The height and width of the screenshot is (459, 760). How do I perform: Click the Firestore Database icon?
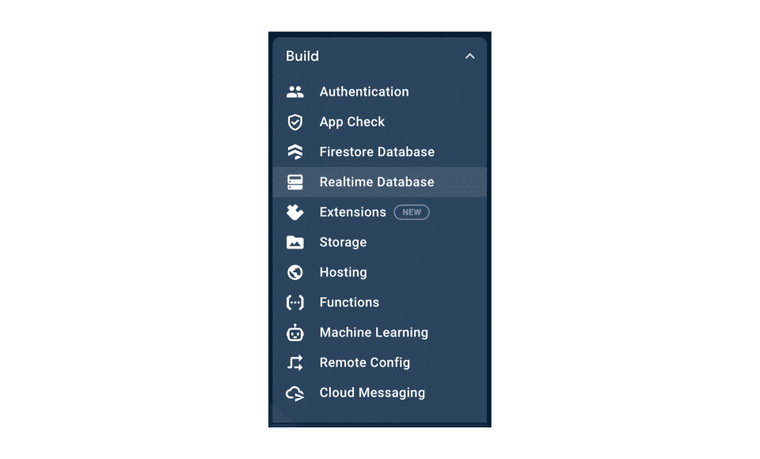[x=295, y=152]
